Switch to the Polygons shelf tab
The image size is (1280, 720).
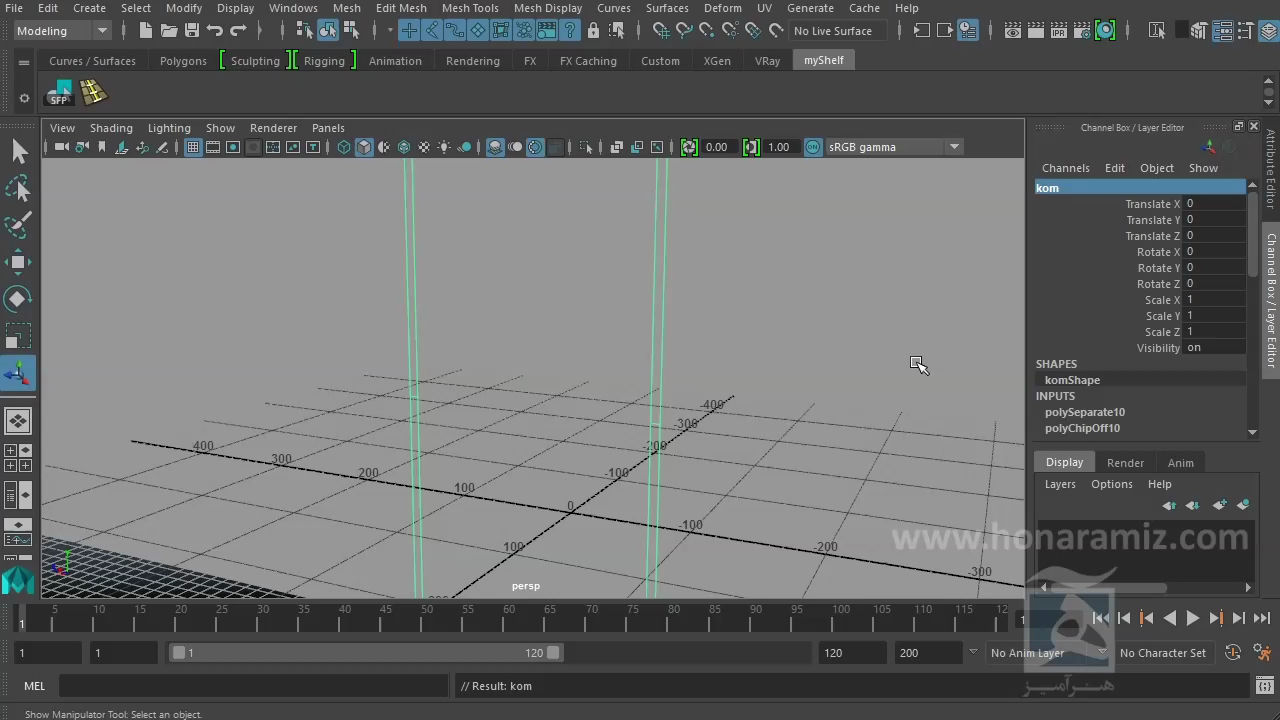(x=183, y=61)
